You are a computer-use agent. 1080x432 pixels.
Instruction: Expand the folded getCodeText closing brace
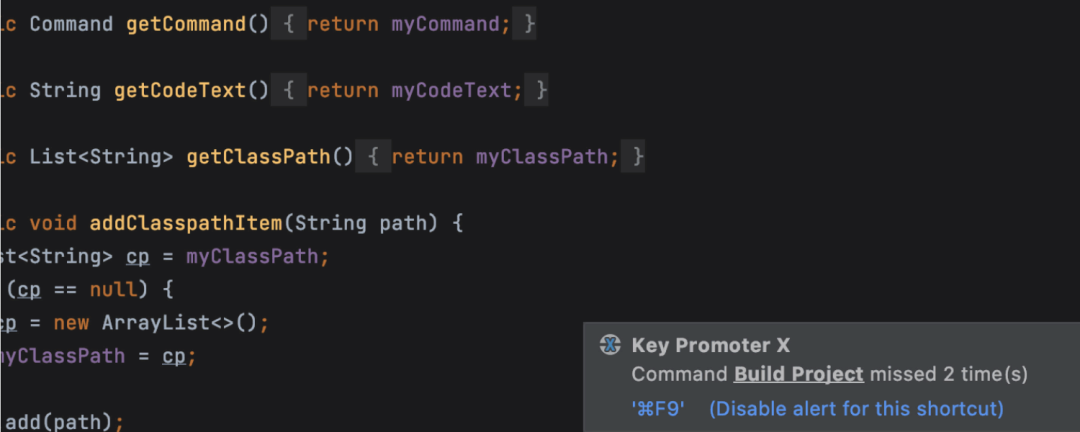click(x=537, y=90)
